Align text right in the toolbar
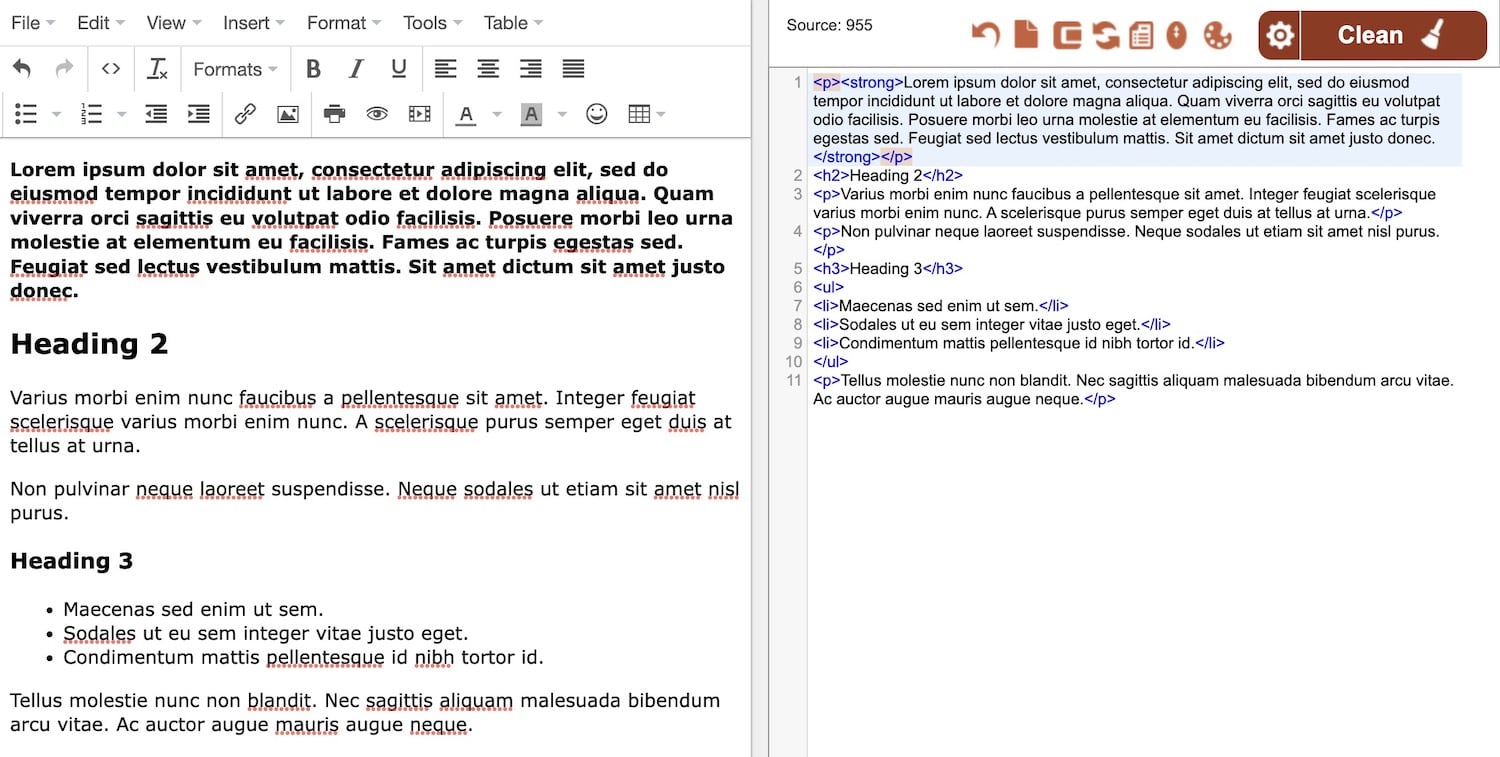The height and width of the screenshot is (757, 1500). pyautogui.click(x=530, y=69)
